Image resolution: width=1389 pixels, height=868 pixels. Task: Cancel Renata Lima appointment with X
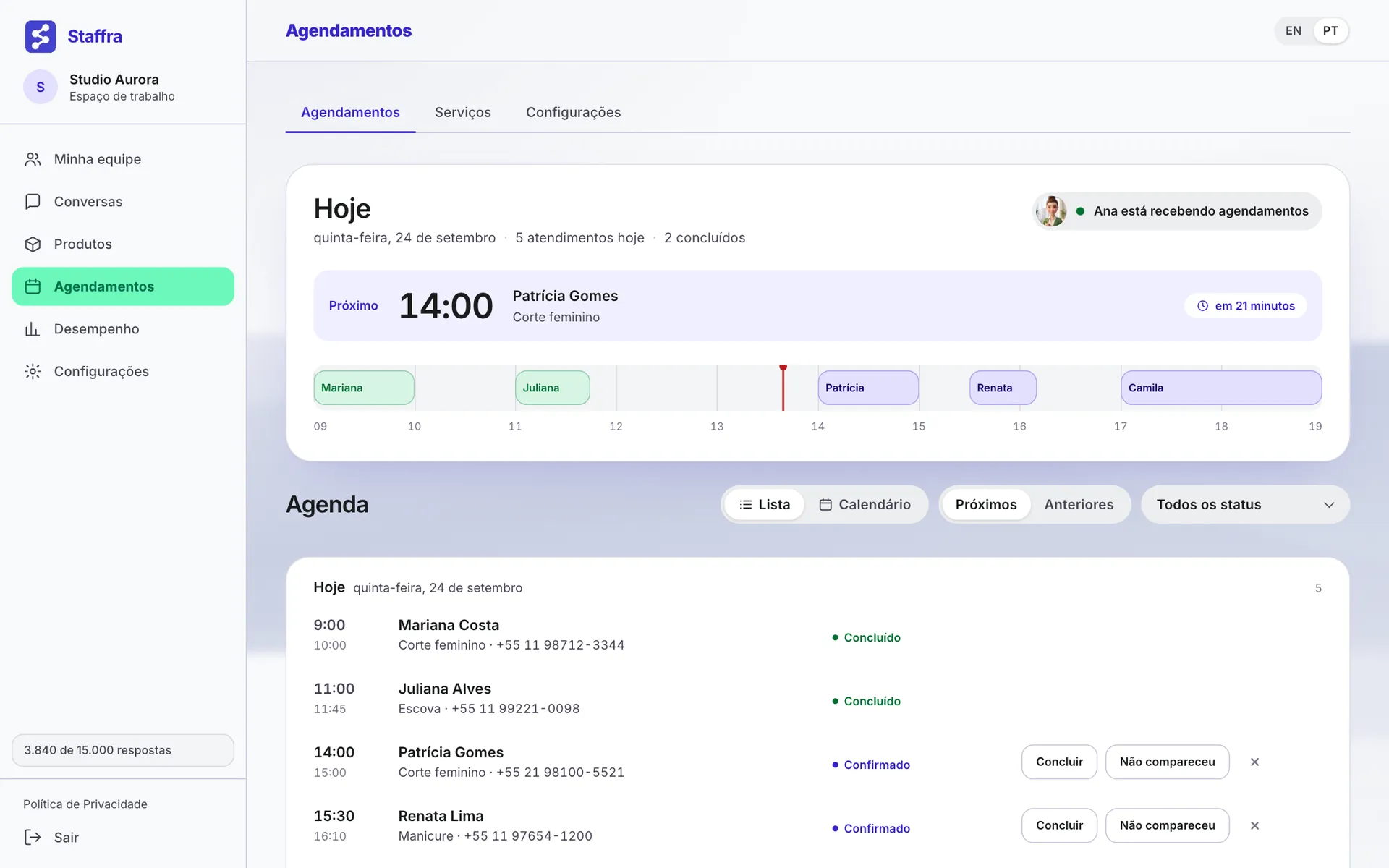point(1254,825)
